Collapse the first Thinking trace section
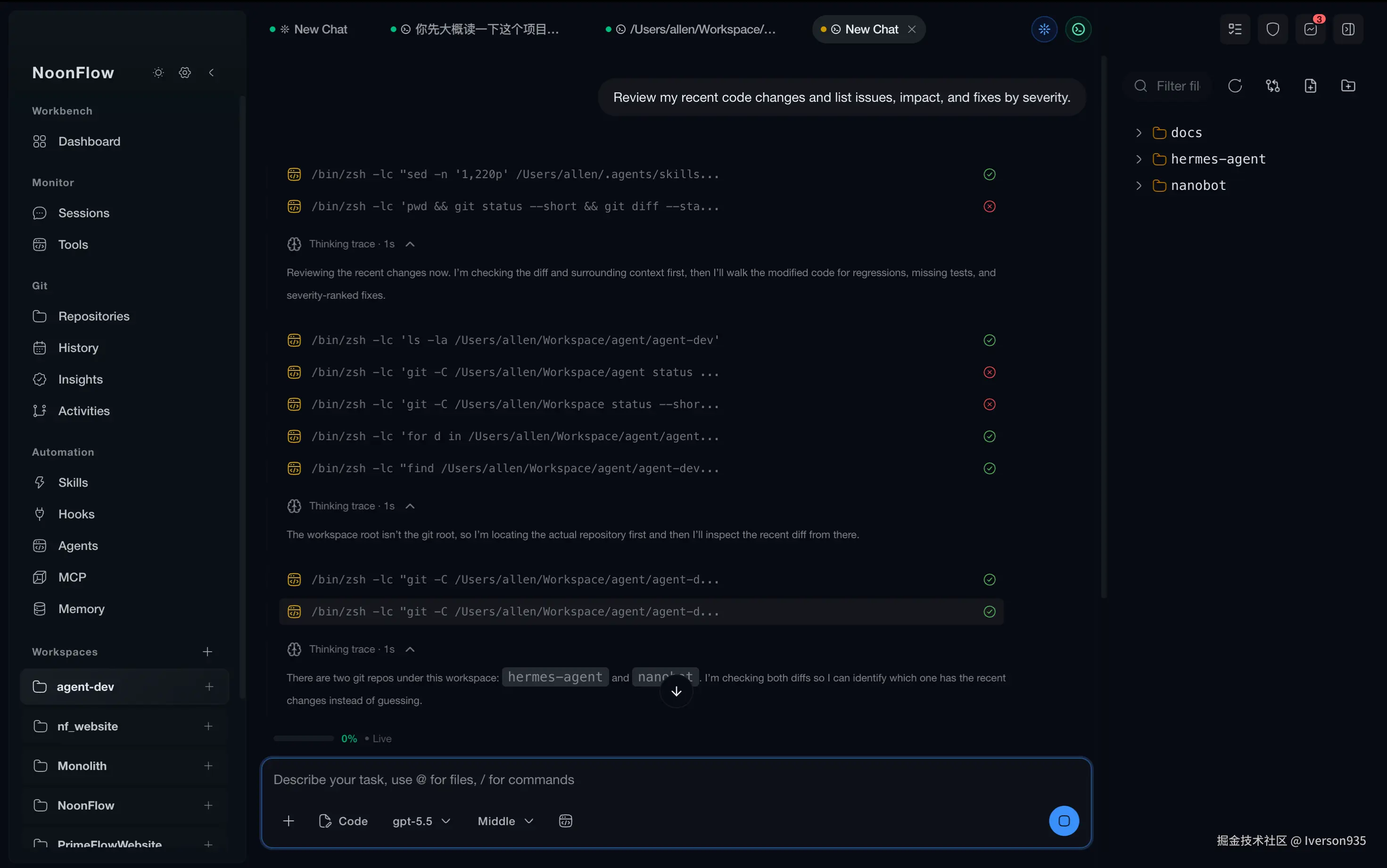 coord(410,245)
